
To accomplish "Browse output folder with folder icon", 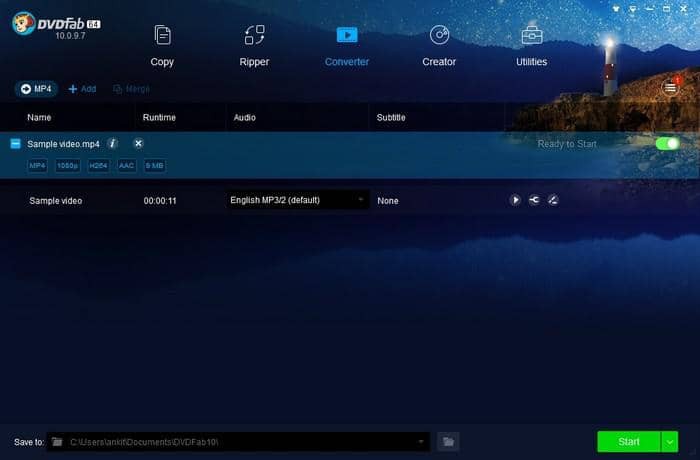I will pos(449,441).
